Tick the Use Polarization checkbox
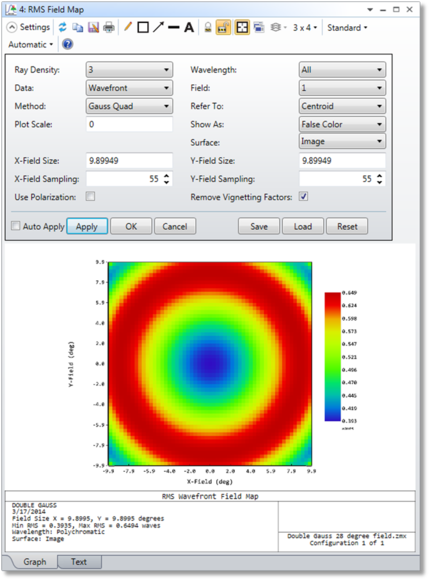 pyautogui.click(x=90, y=196)
